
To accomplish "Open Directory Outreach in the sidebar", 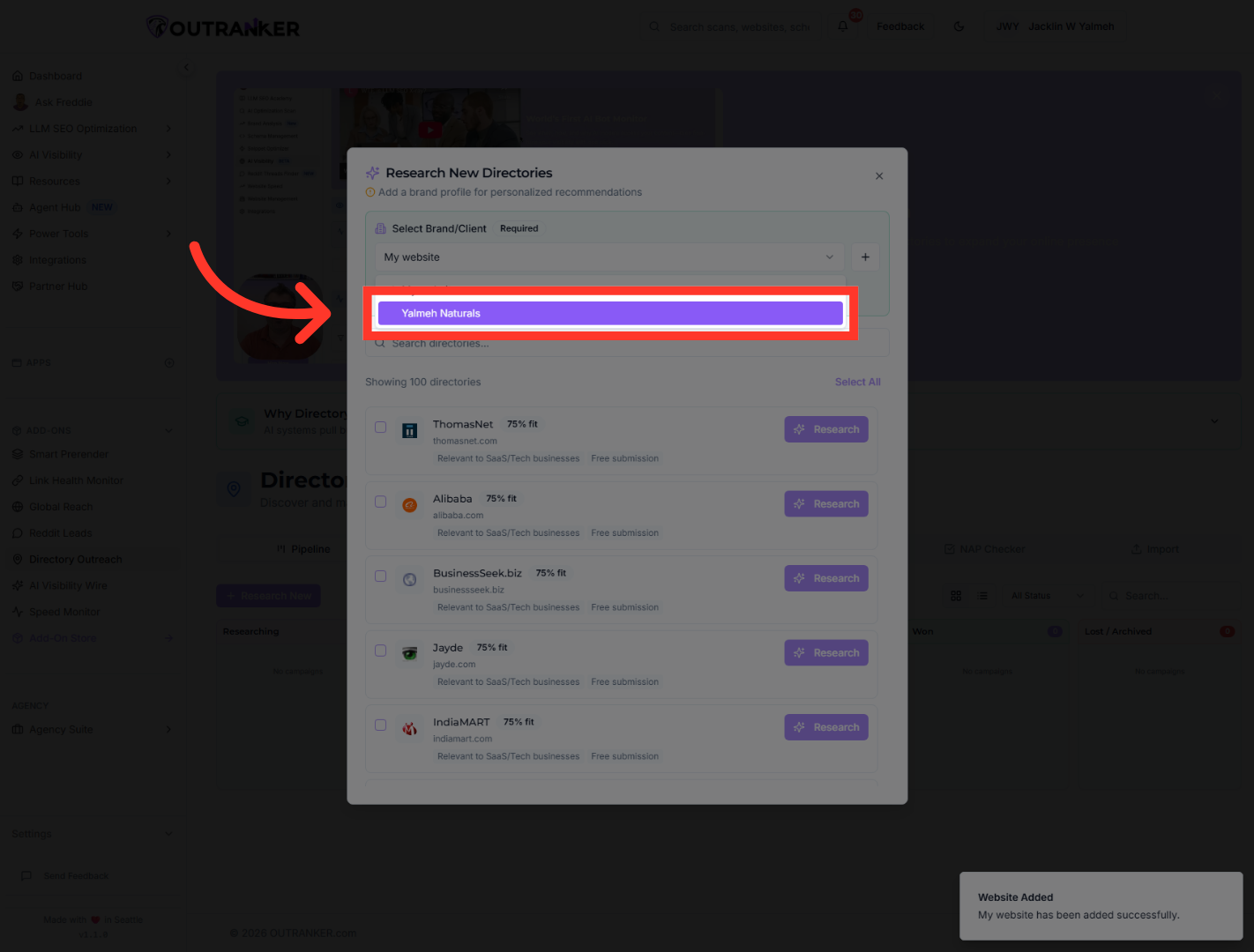I will pyautogui.click(x=76, y=560).
